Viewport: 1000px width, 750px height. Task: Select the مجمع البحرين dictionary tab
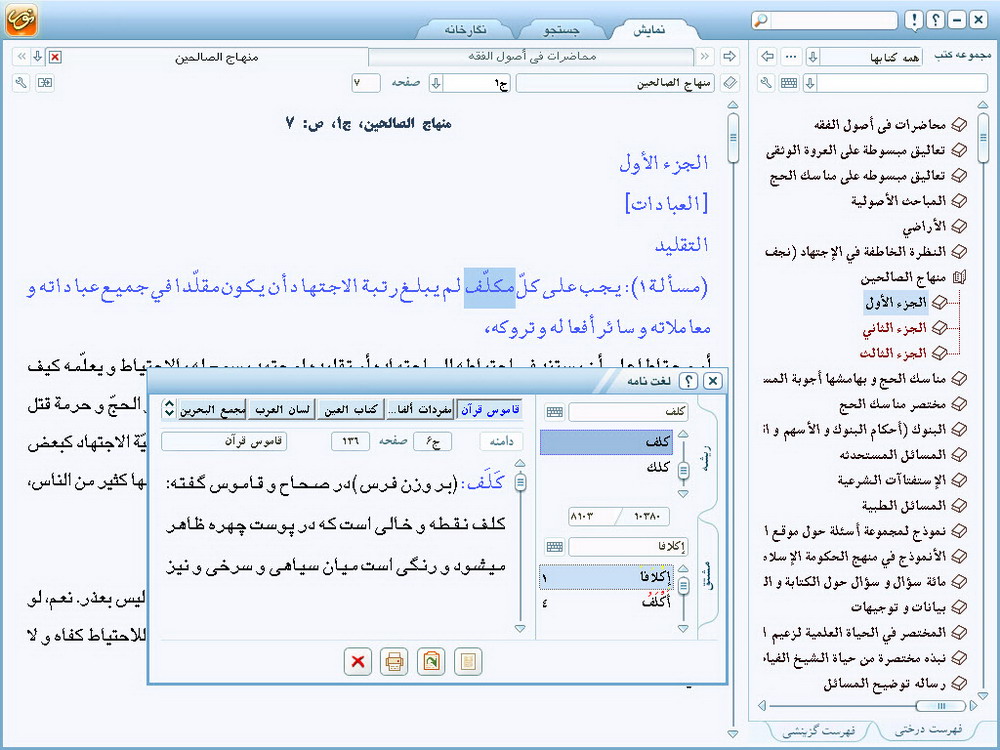tap(212, 409)
